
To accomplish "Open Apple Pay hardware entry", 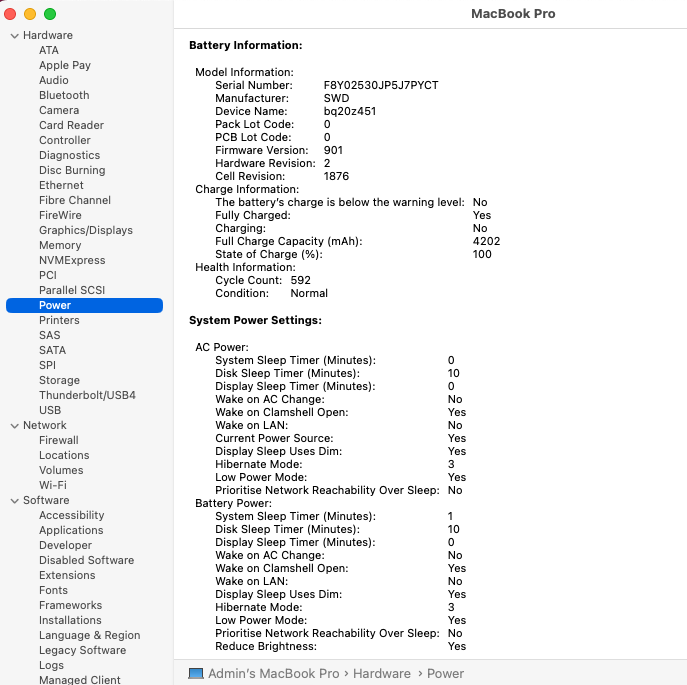I will [x=65, y=65].
